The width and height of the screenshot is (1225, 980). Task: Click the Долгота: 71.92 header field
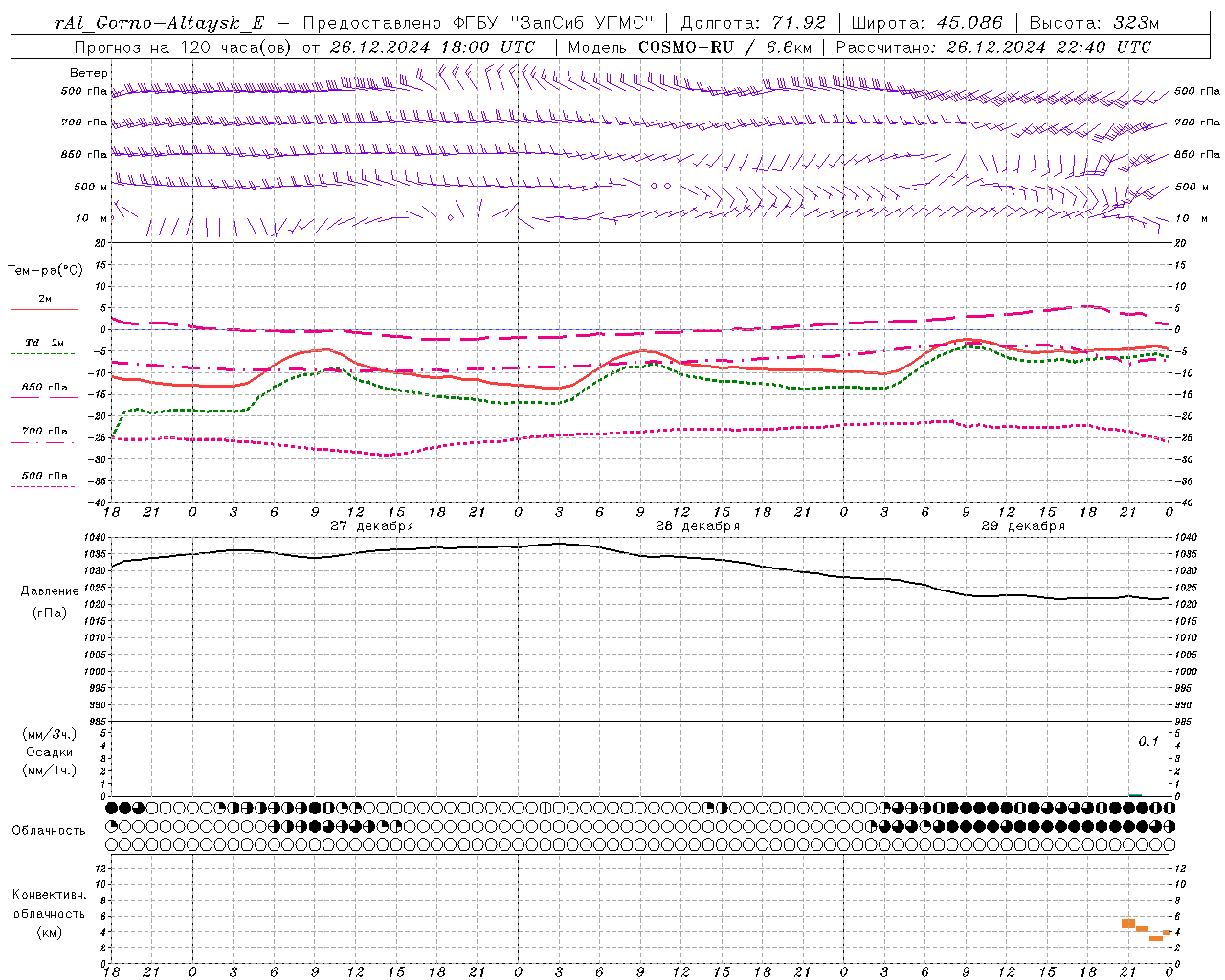(753, 23)
